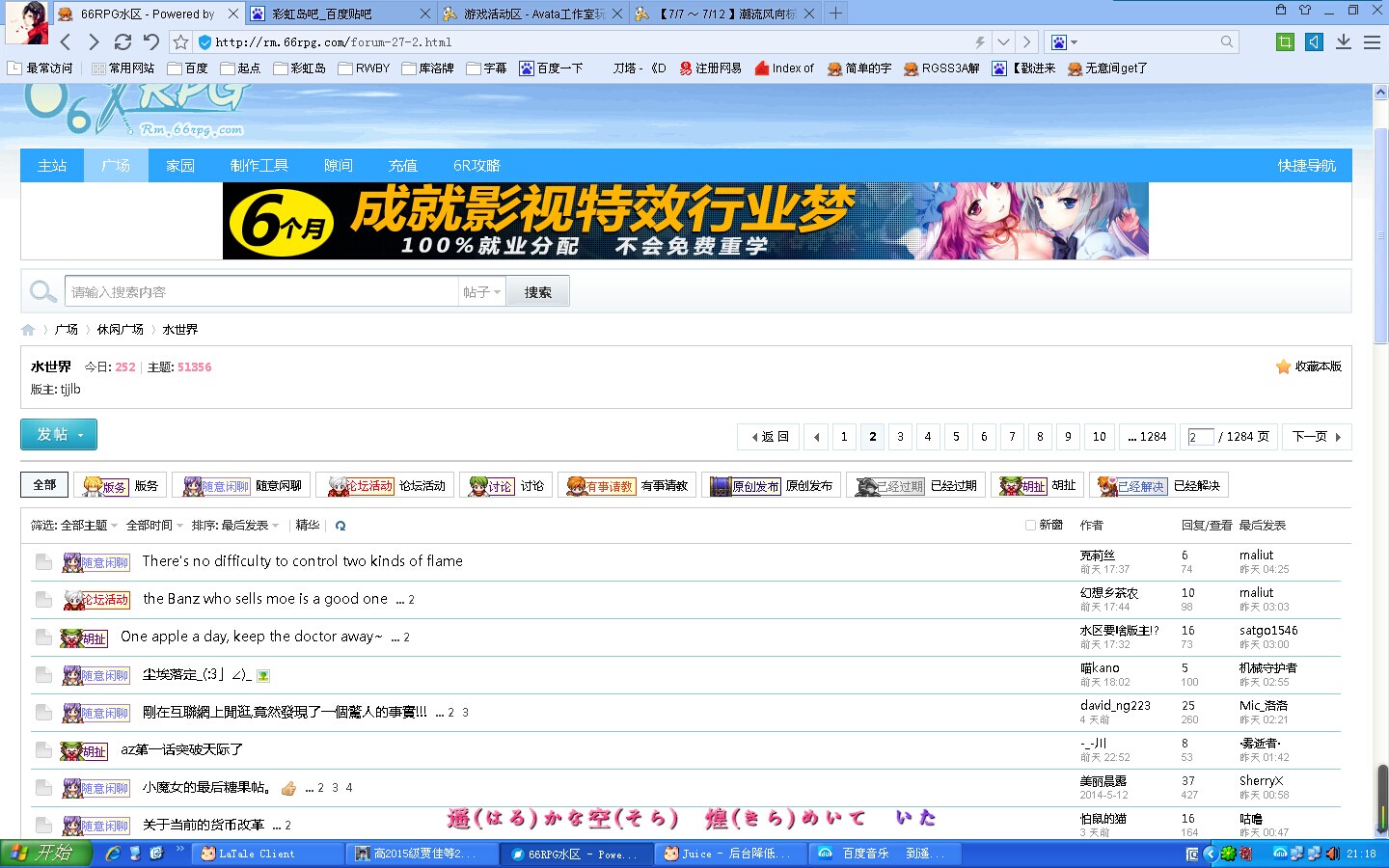Click the home icon in breadcrumb
Image resolution: width=1389 pixels, height=868 pixels.
tap(28, 330)
